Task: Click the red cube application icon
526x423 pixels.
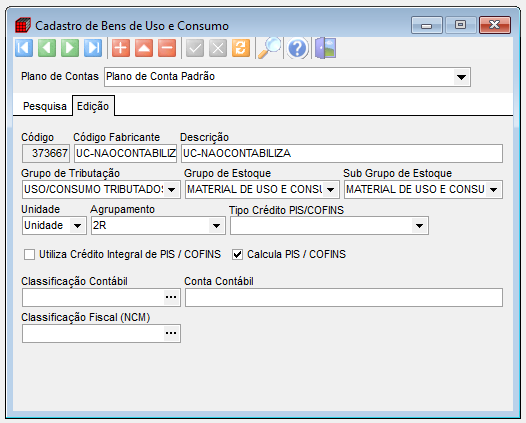Action: point(23,25)
